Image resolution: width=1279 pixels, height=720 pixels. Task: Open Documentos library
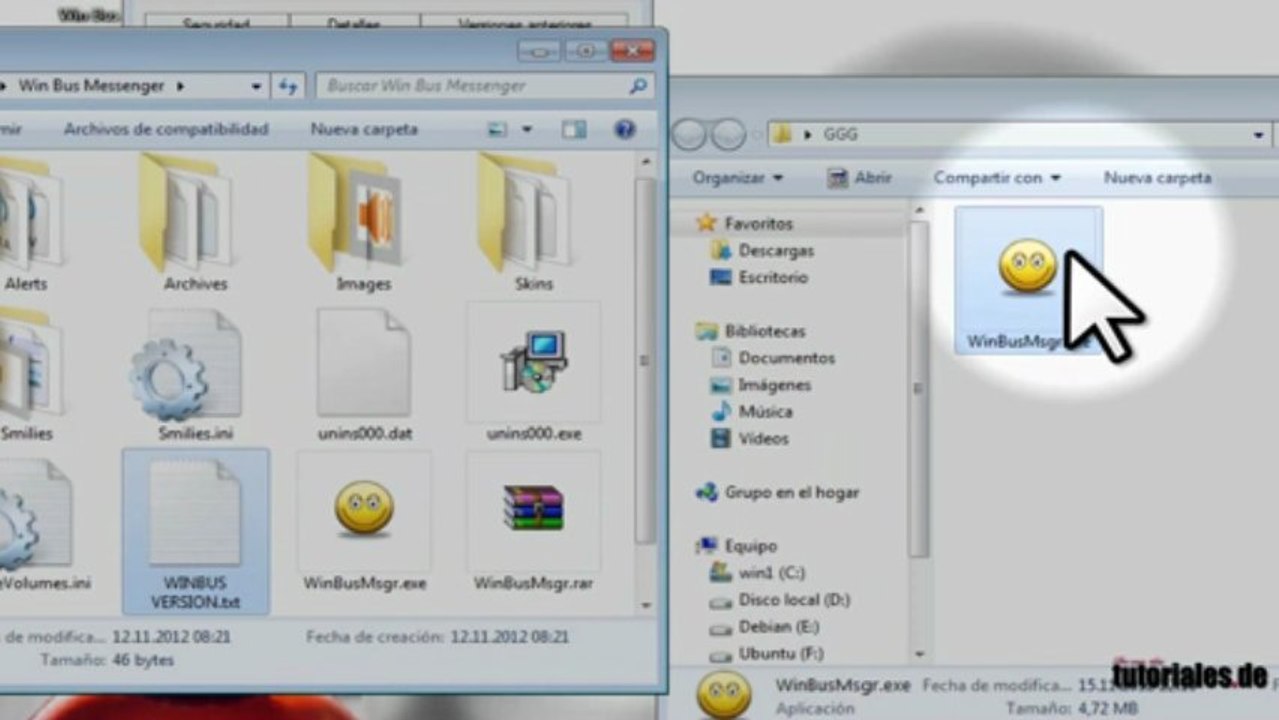[773, 358]
